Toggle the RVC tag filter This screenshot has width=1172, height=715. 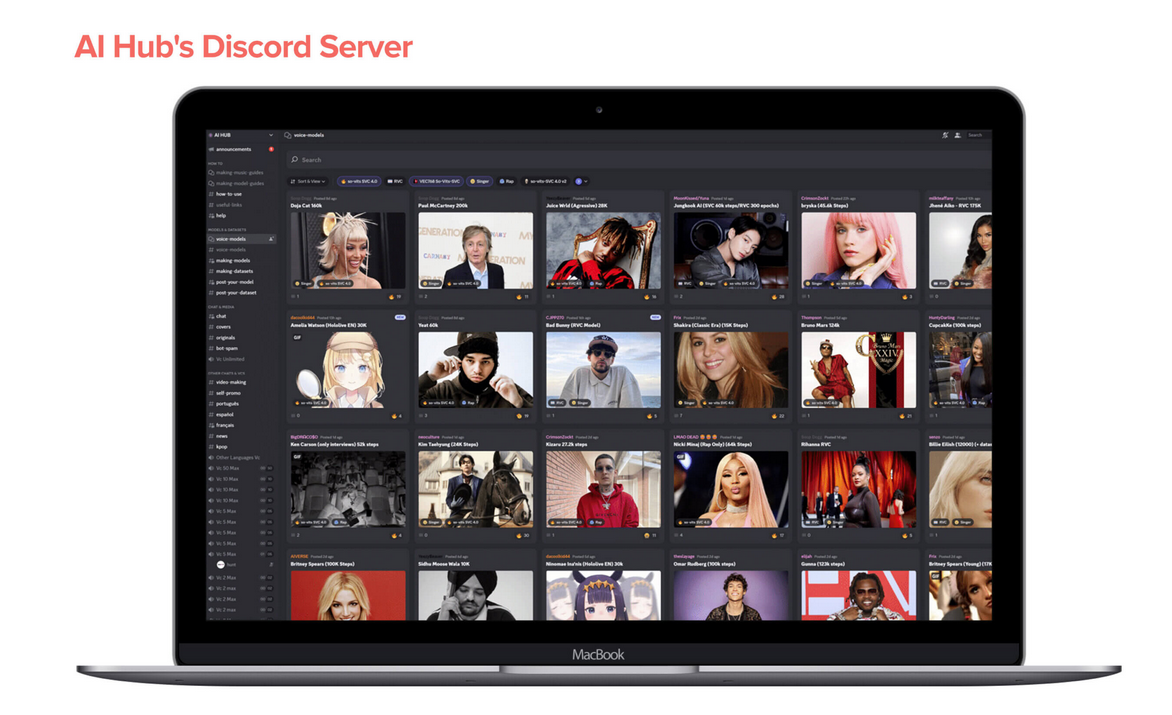click(x=395, y=182)
